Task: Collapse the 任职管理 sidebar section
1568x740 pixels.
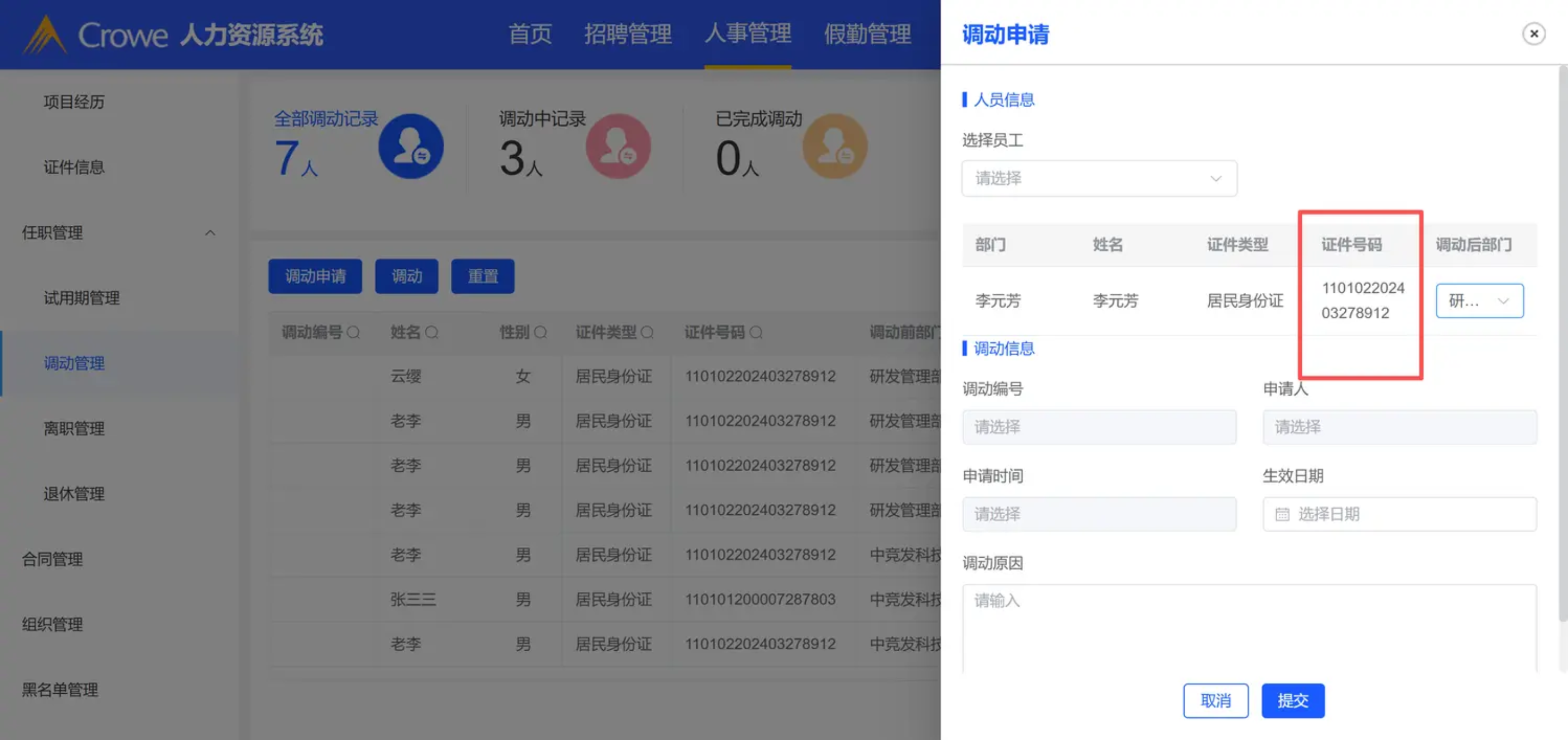Action: tap(210, 232)
